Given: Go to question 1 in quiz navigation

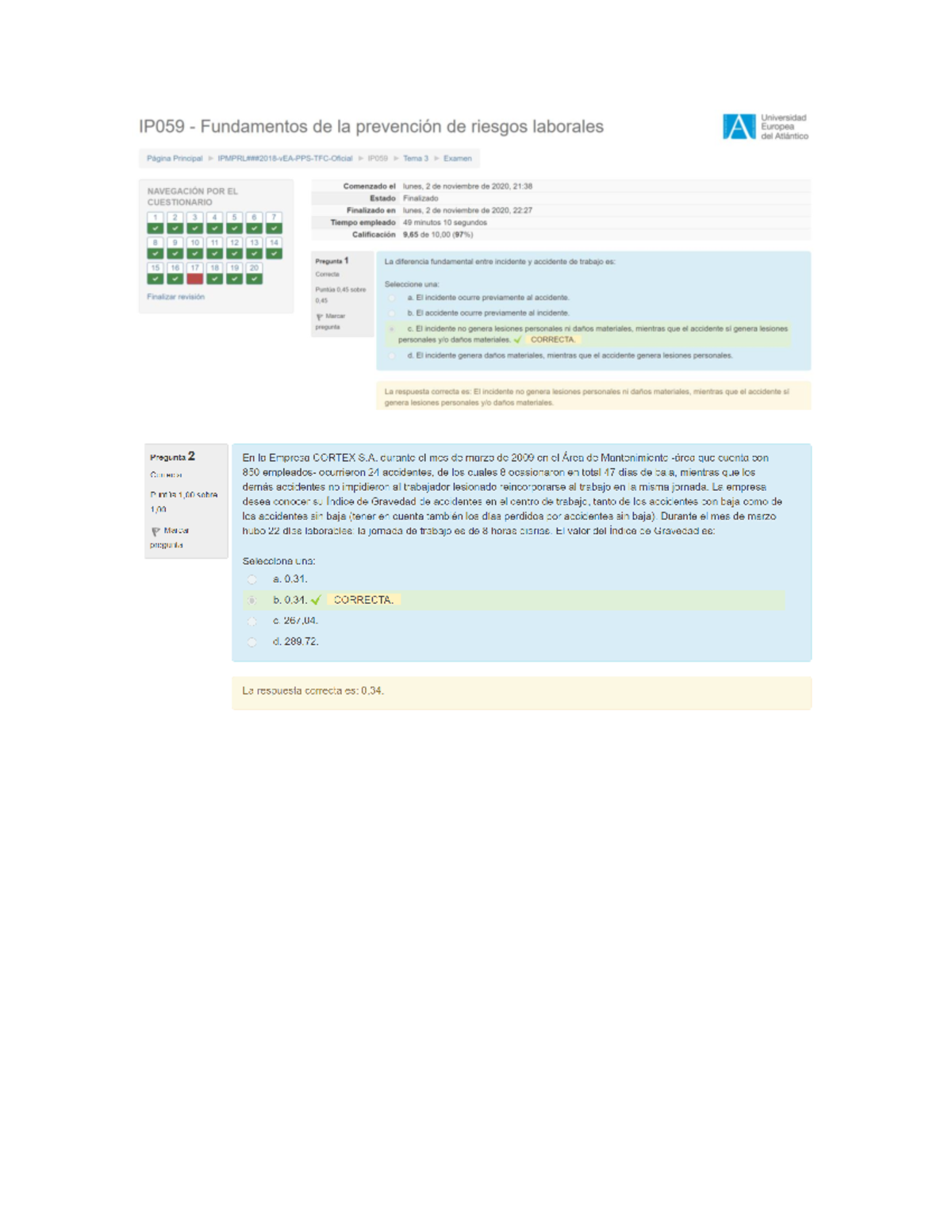Looking at the screenshot, I should [x=155, y=223].
